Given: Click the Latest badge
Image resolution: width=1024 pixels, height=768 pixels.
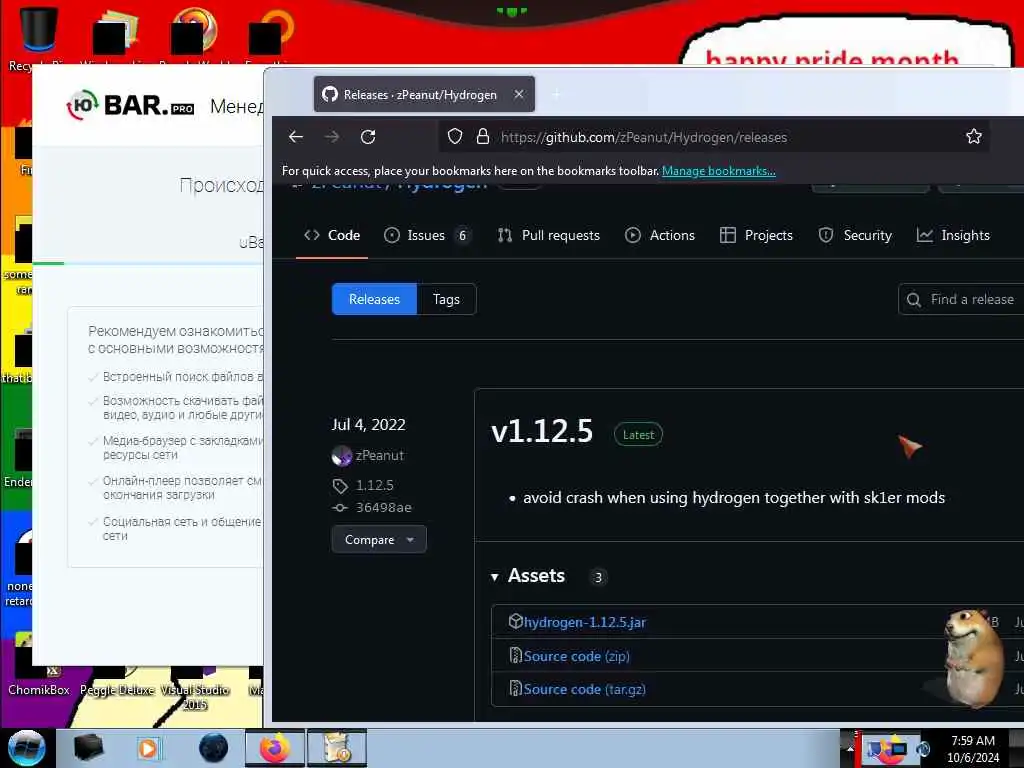Looking at the screenshot, I should [x=638, y=434].
